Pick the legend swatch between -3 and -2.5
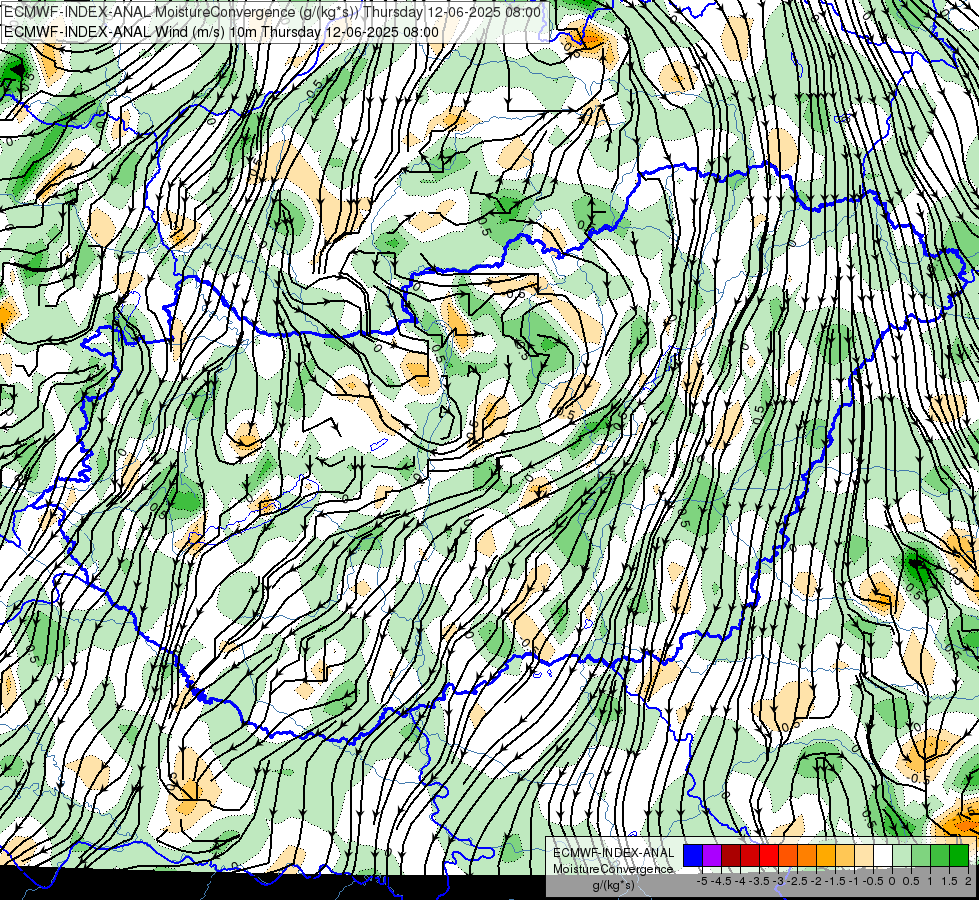 pyautogui.click(x=788, y=855)
